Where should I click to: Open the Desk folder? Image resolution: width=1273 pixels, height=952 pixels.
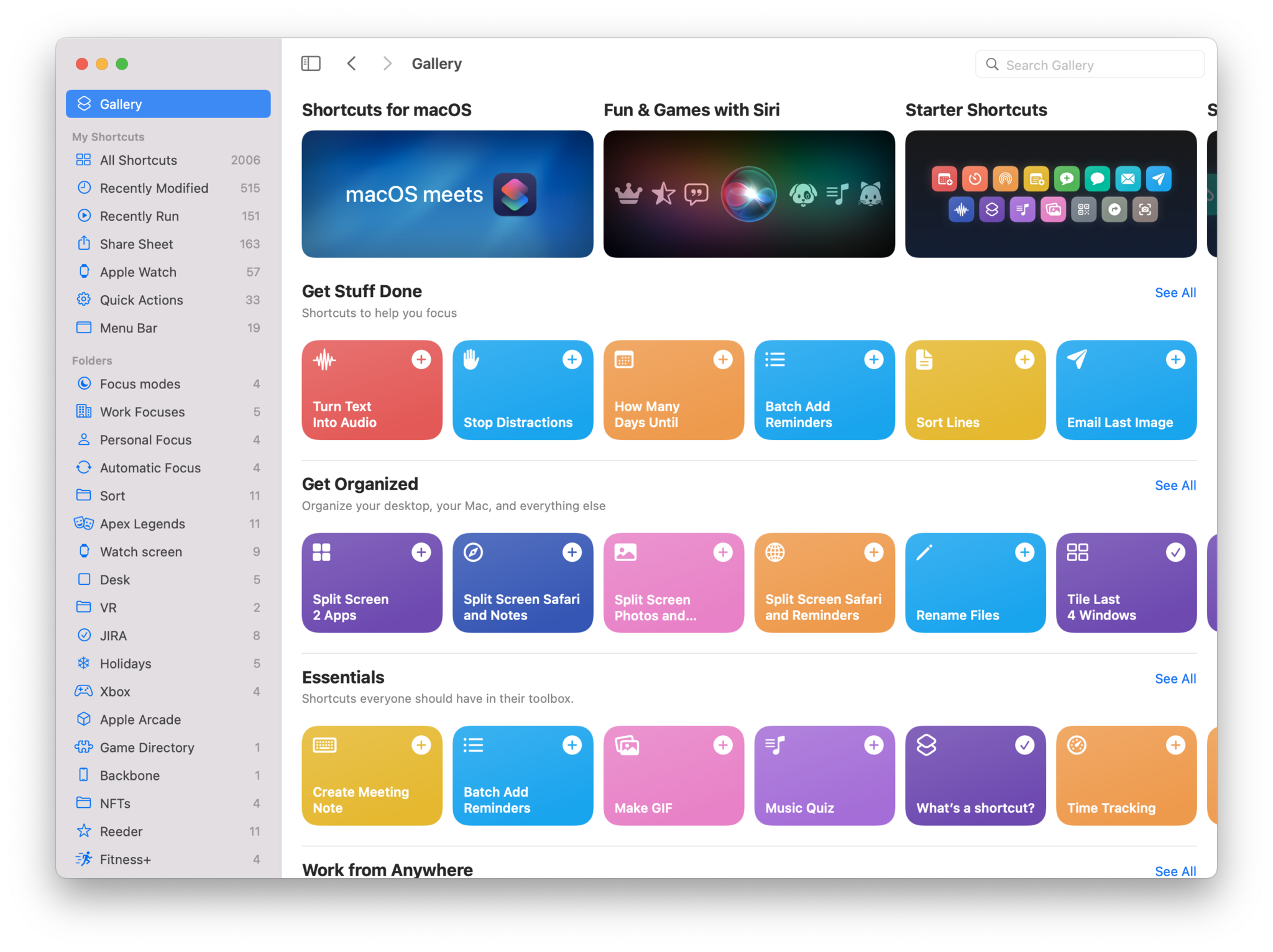coord(168,579)
